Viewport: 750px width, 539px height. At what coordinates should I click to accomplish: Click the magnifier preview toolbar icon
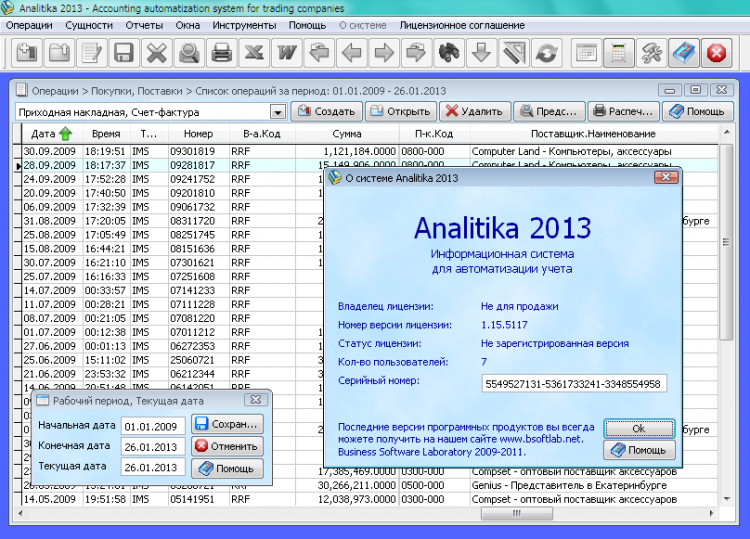(189, 53)
